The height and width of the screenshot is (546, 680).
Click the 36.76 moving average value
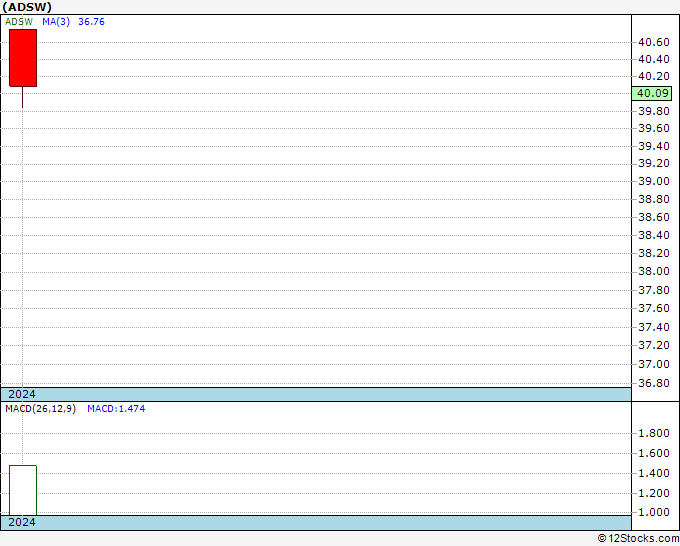91,22
